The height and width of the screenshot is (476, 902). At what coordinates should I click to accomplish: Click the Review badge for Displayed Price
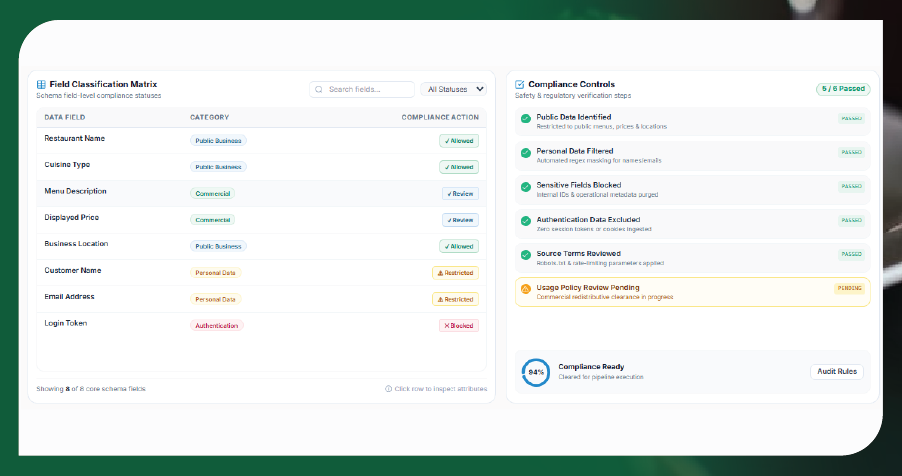[460, 220]
